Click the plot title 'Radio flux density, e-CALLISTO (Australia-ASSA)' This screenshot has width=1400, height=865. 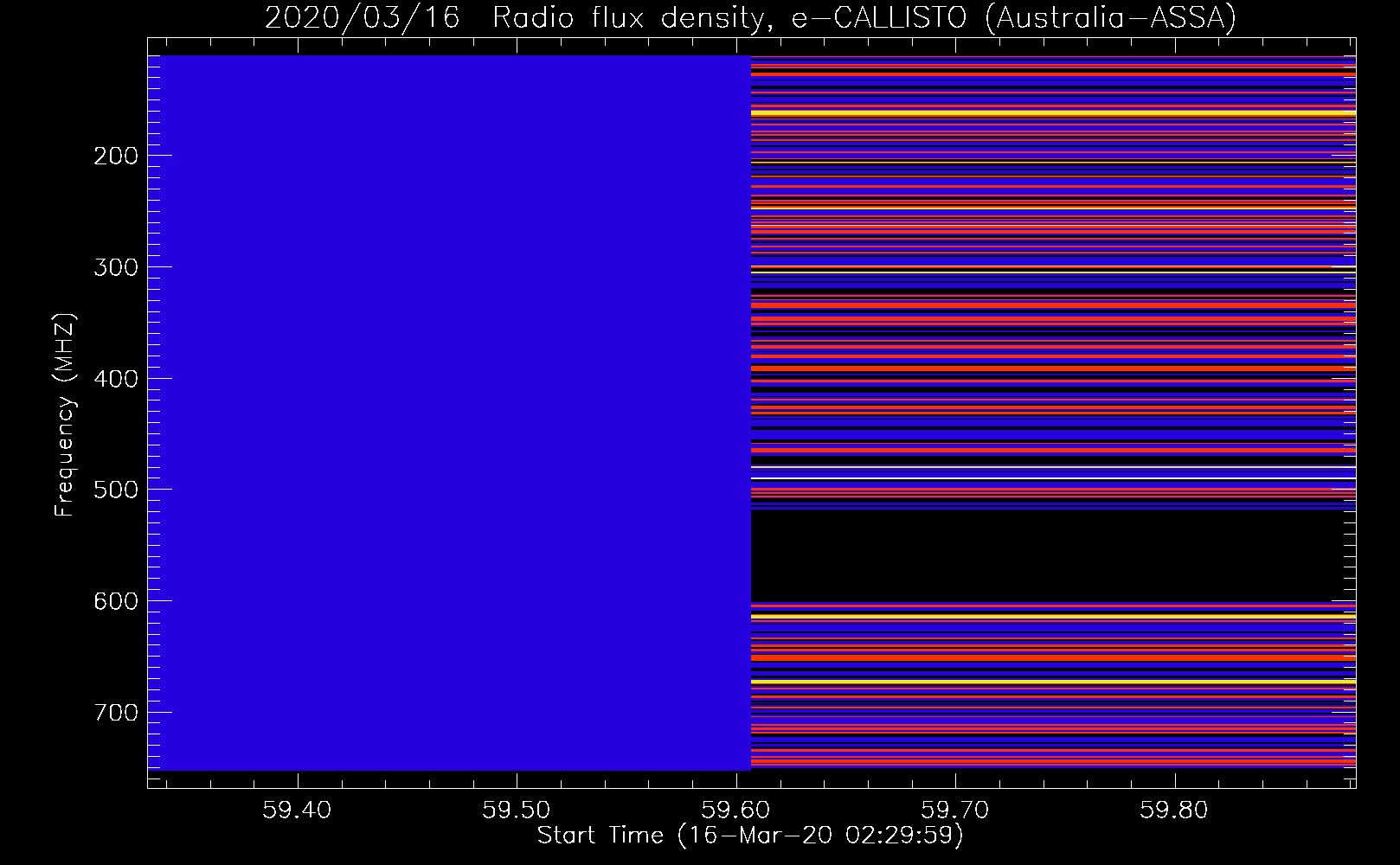pos(864,17)
